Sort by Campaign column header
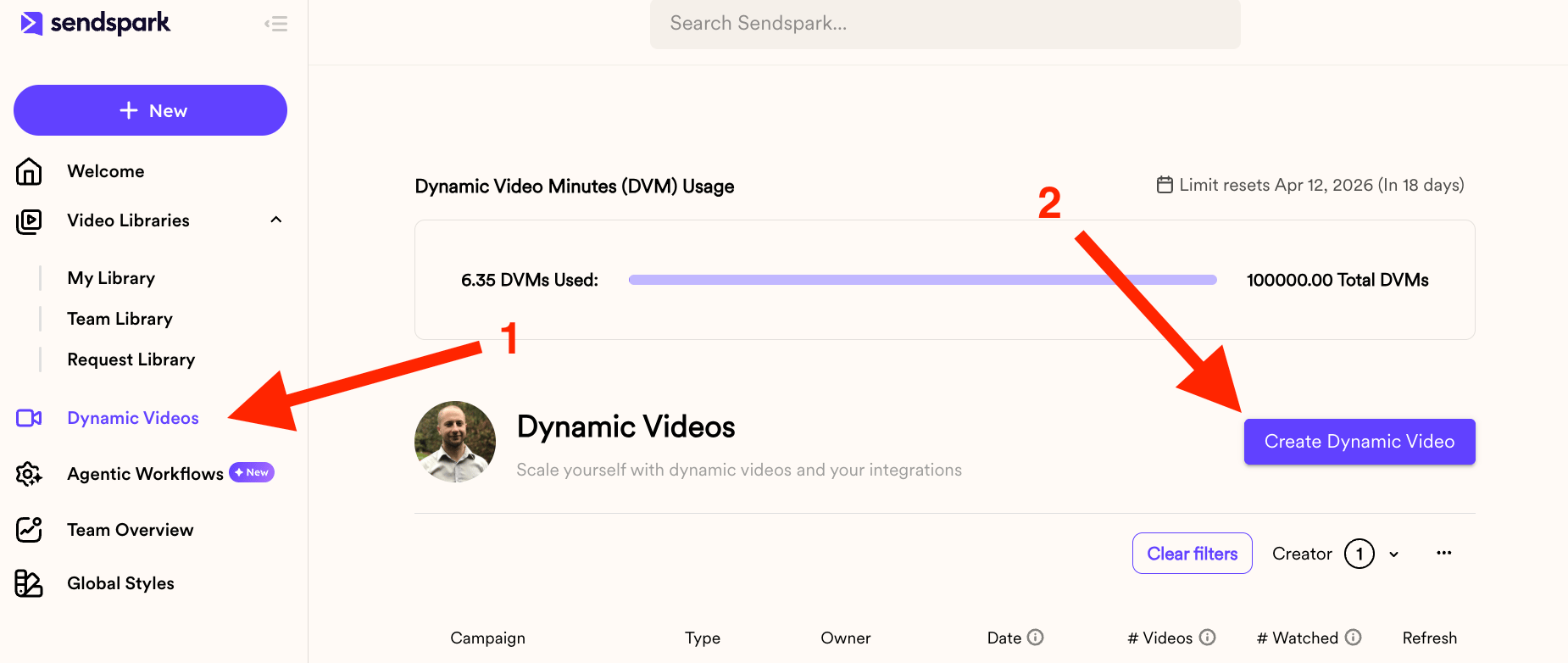 (488, 638)
